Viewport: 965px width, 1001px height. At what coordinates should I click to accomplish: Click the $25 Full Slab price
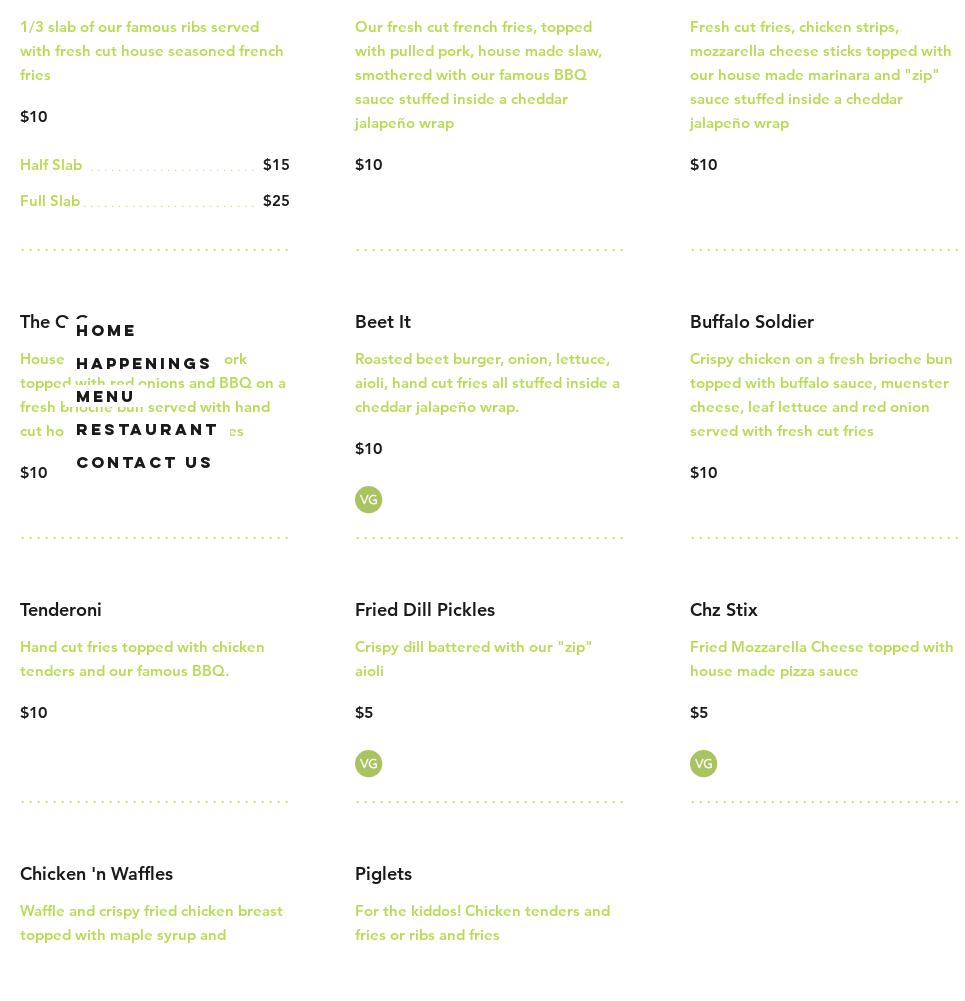[x=276, y=201]
